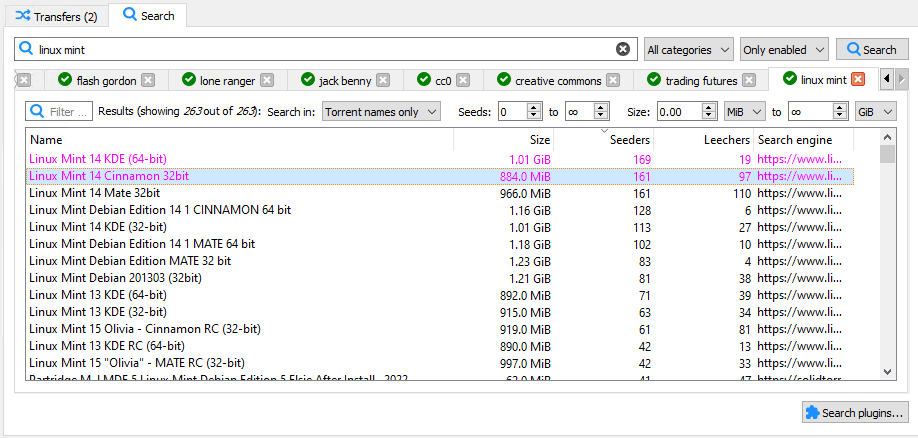Select Linux Mint 14 Mate 32bit row
The width and height of the screenshot is (918, 438).
point(440,193)
